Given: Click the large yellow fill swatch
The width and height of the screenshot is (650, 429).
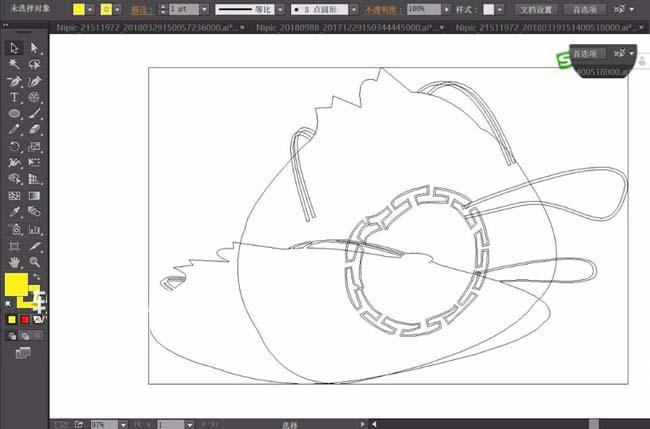Looking at the screenshot, I should click(16, 284).
